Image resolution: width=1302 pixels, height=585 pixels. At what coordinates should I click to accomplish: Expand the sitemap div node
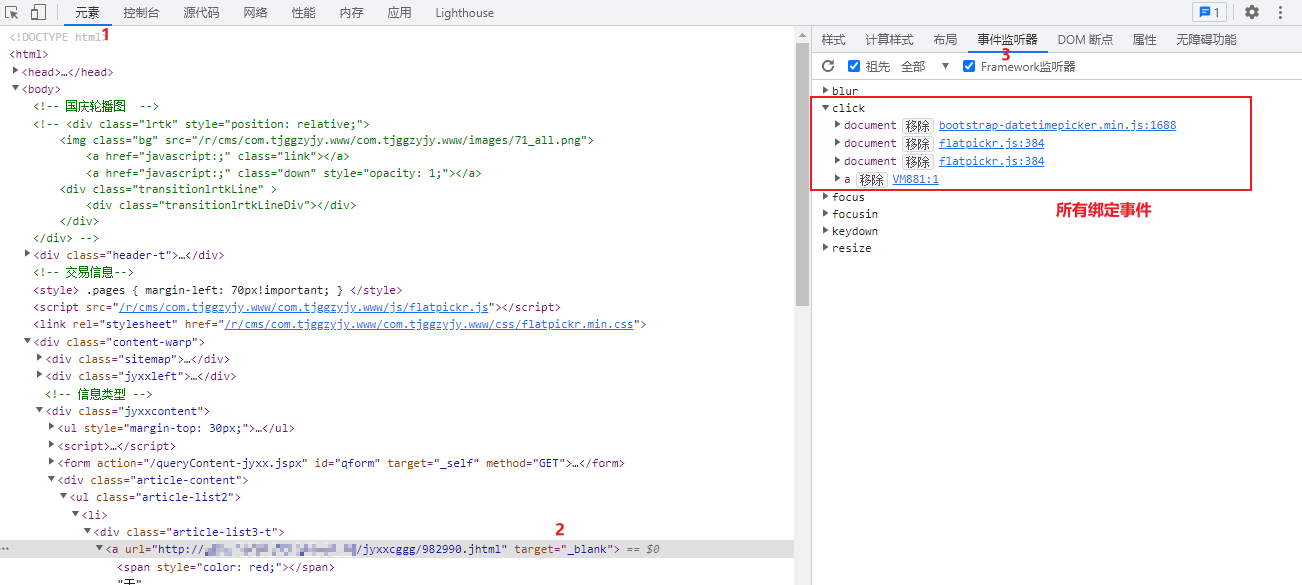point(39,359)
